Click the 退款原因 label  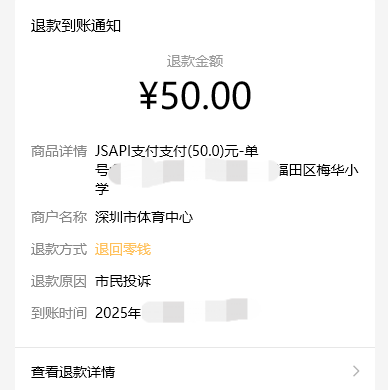click(59, 281)
